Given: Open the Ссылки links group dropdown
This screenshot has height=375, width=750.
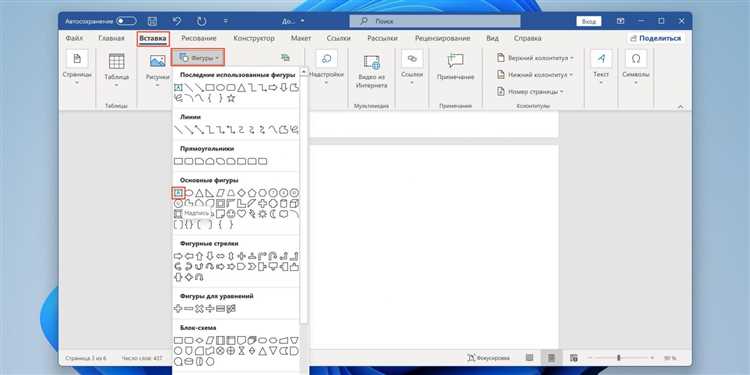Looking at the screenshot, I should click(412, 68).
